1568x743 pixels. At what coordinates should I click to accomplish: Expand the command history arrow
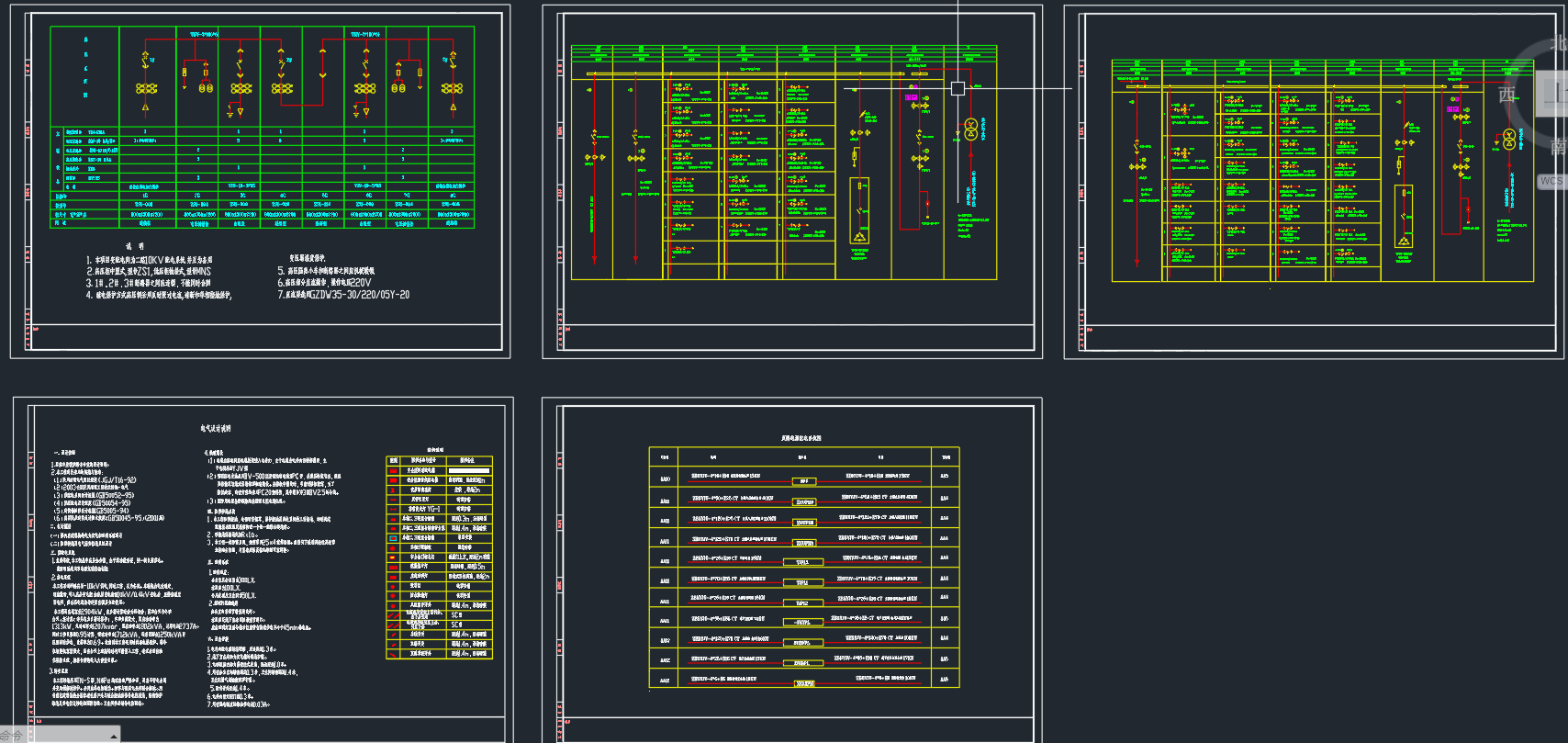(x=113, y=737)
